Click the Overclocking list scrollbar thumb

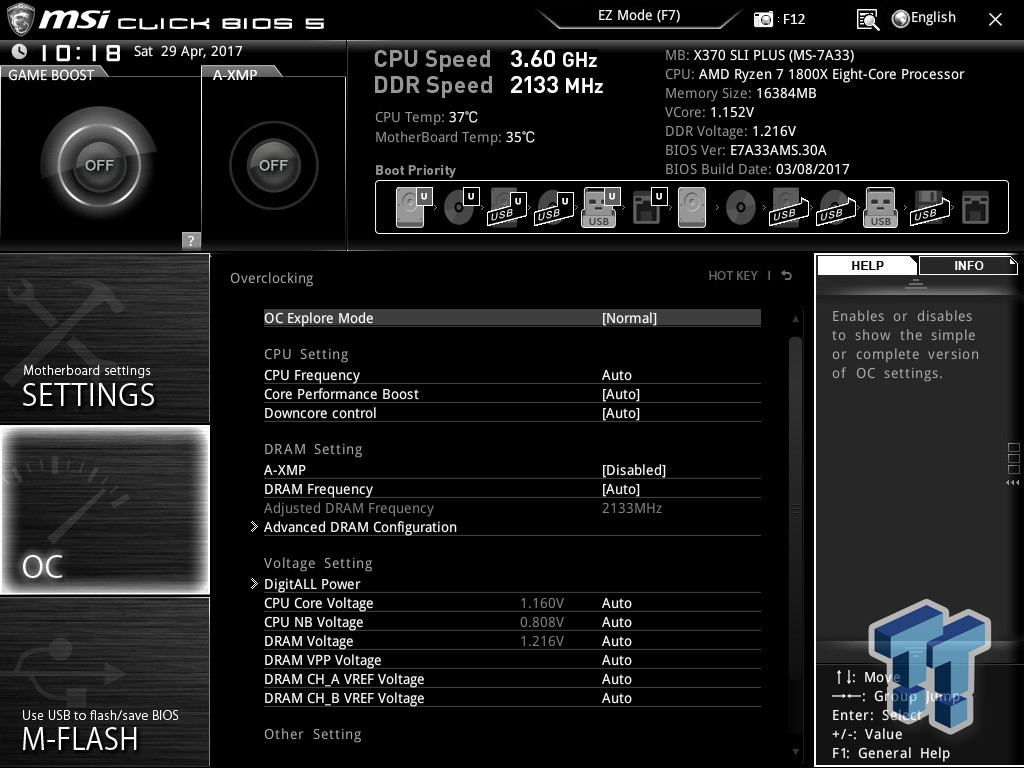[x=795, y=507]
